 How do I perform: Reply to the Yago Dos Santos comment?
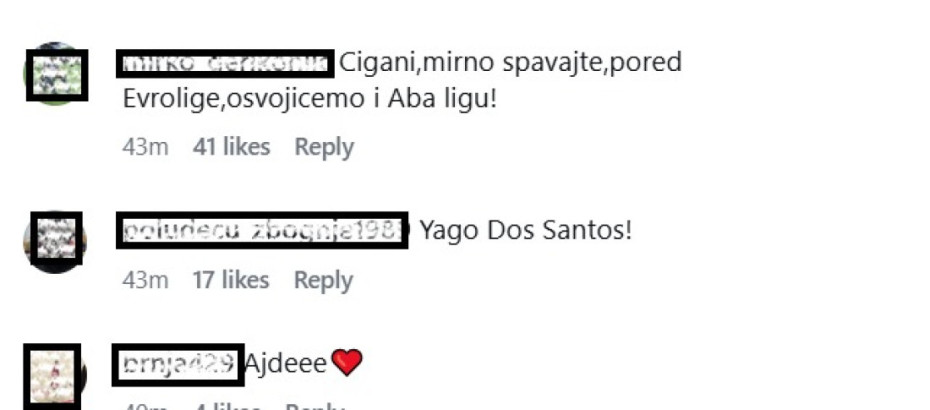click(x=323, y=280)
